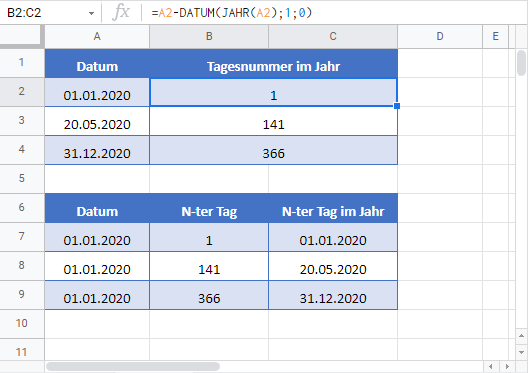Select row 9 header
Viewport: 530px width, 373px height.
[x=22, y=295]
